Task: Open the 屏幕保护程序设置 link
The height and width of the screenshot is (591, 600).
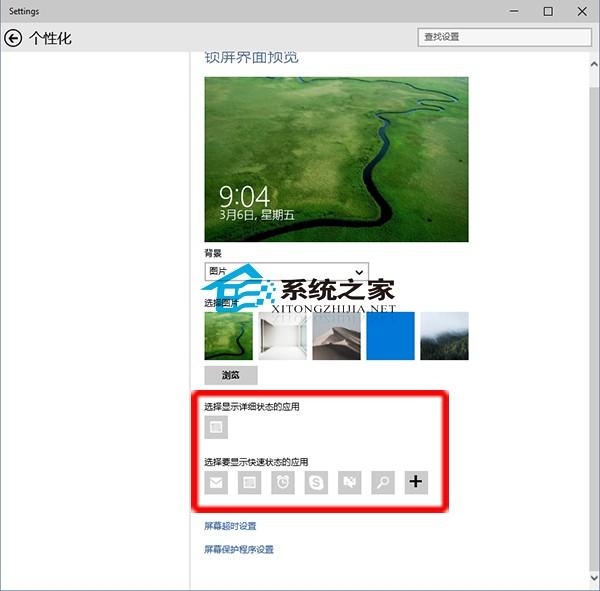Action: click(x=239, y=550)
